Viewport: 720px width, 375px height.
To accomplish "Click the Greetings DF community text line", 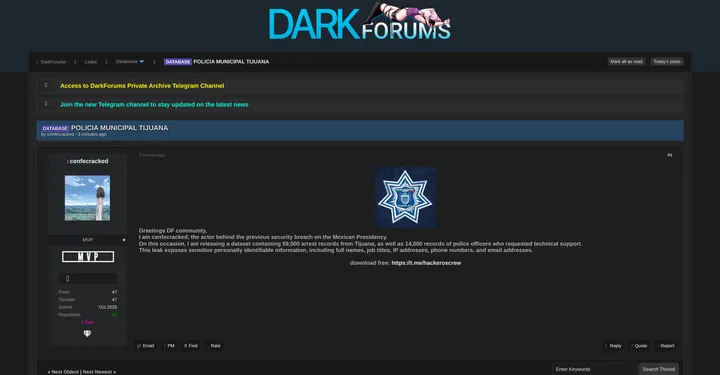I will coord(173,230).
